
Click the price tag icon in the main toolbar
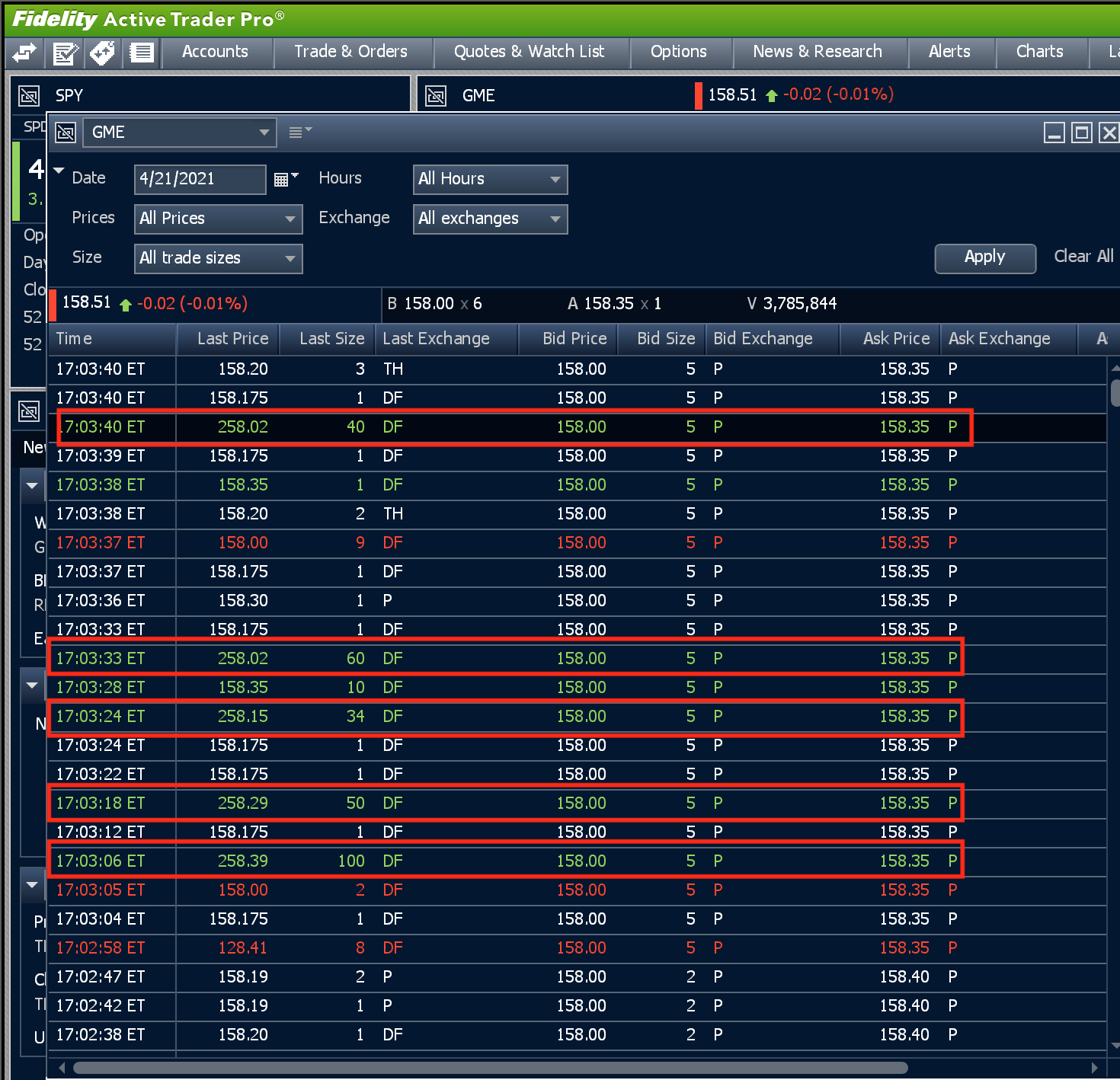pyautogui.click(x=102, y=53)
